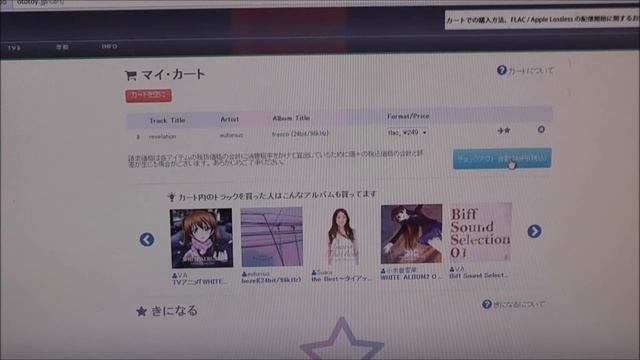Image resolution: width=640 pixels, height=360 pixels.
Task: Open the TVアニメ WHITE album thumbnail
Action: click(201, 238)
